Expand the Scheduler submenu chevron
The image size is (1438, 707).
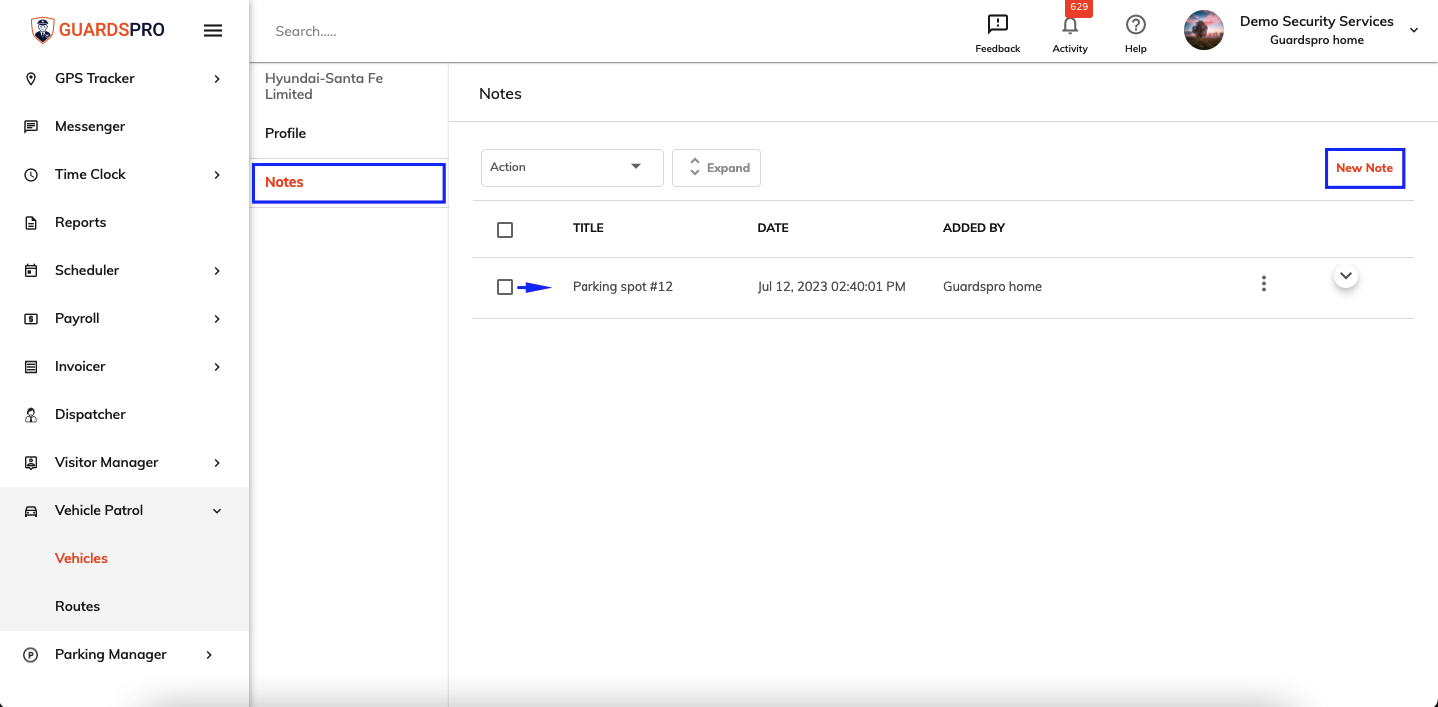(217, 270)
